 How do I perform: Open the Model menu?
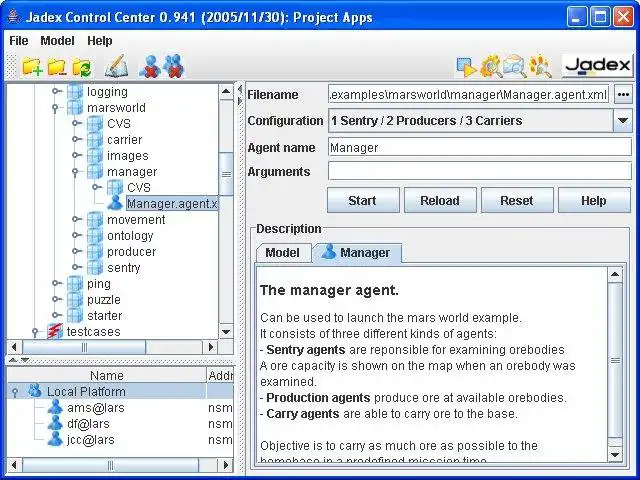pyautogui.click(x=57, y=40)
